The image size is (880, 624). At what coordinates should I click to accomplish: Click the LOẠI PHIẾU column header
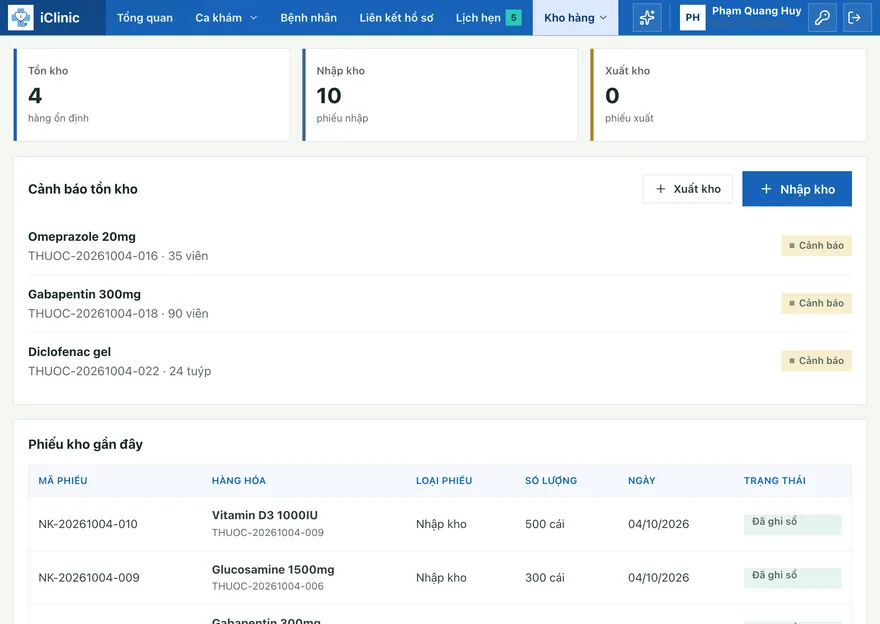pyautogui.click(x=444, y=480)
